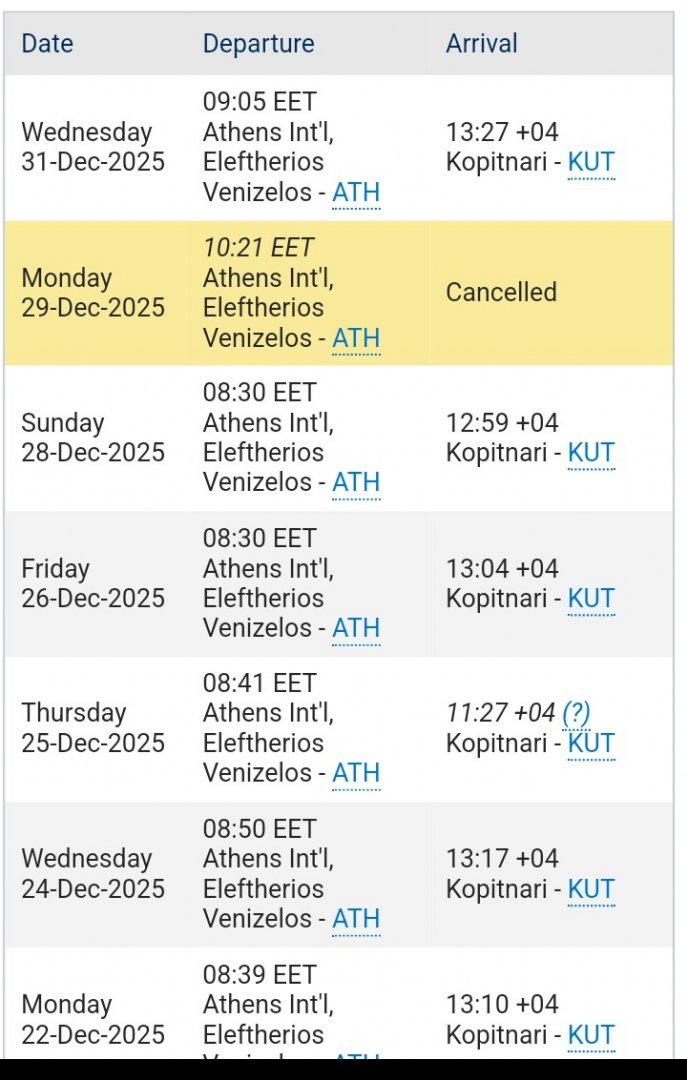Open ATH link in cancelled 29-Dec-2025 row
Viewport: 687px width, 1080px height.
[356, 338]
